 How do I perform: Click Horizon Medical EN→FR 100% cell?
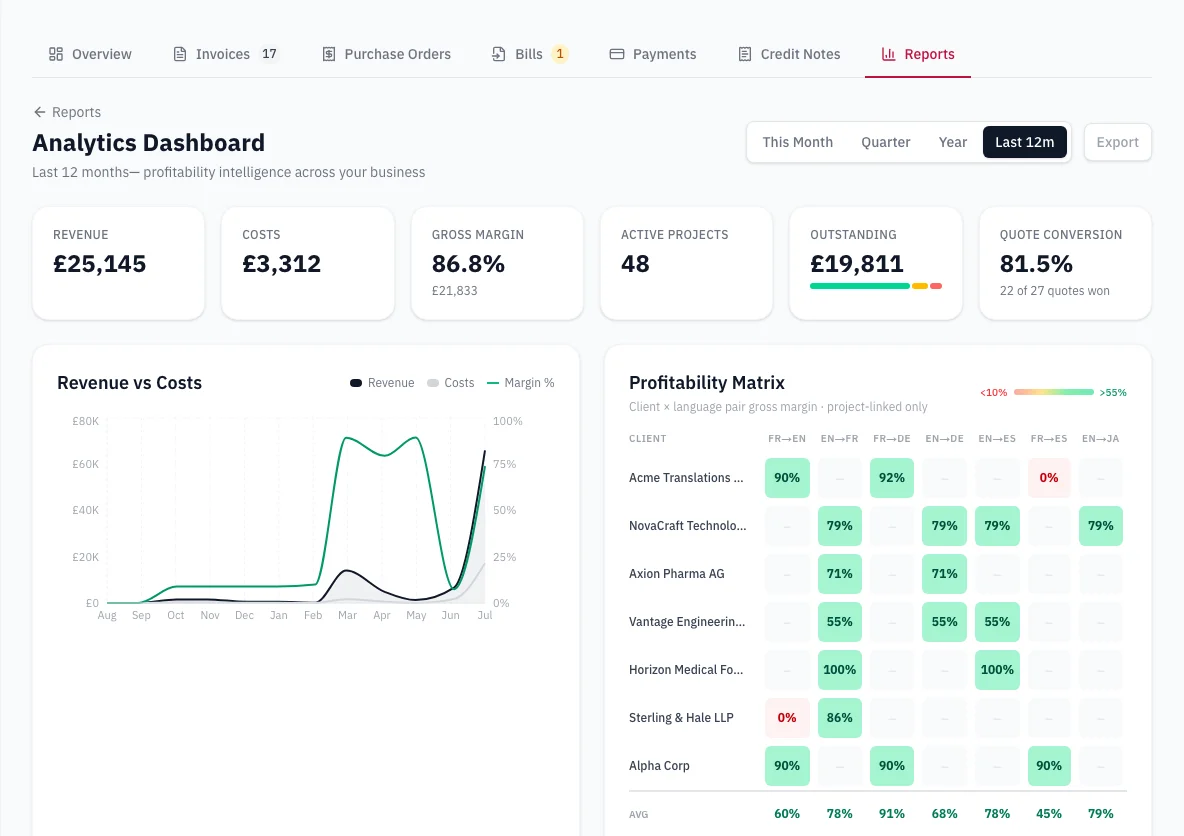pos(840,670)
